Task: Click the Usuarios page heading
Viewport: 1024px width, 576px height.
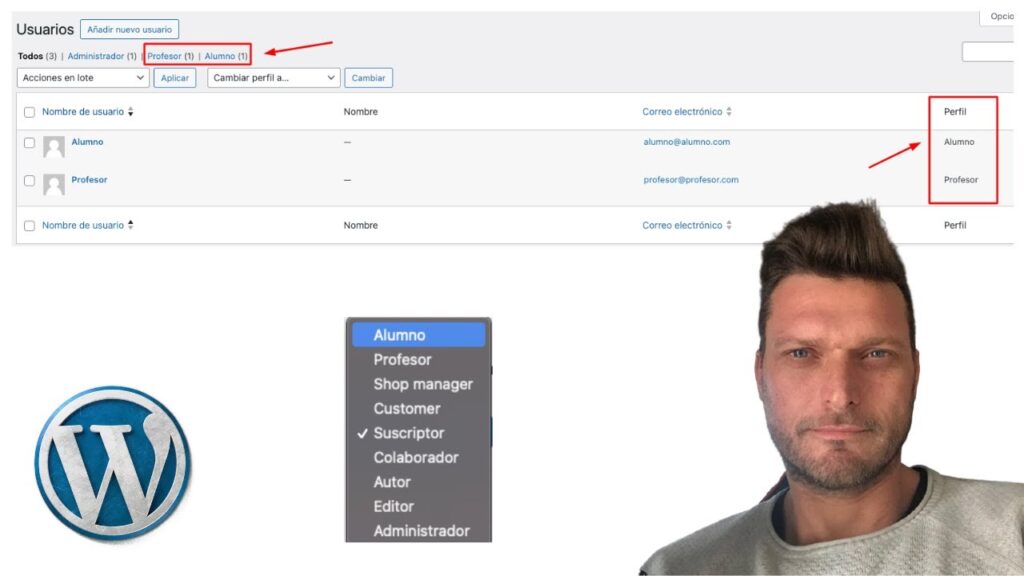Action: pyautogui.click(x=45, y=29)
